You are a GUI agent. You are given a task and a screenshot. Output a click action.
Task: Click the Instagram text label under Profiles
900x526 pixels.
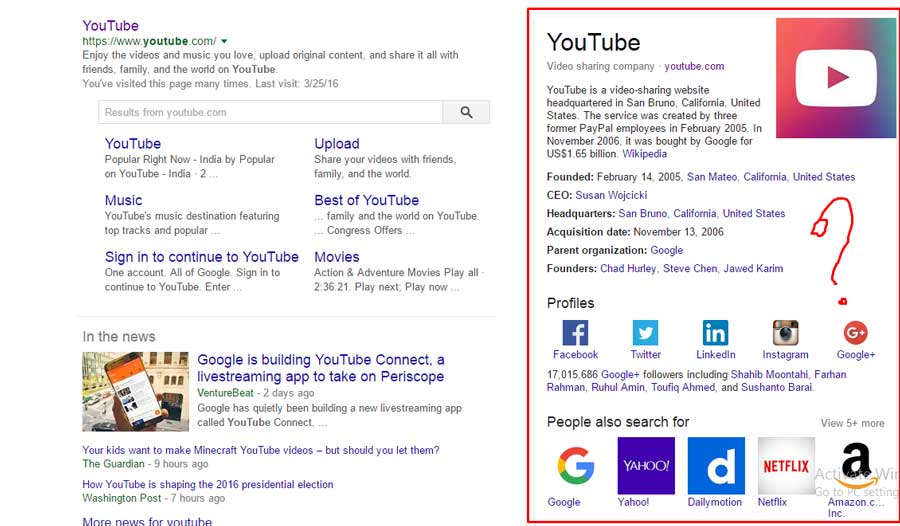point(785,355)
